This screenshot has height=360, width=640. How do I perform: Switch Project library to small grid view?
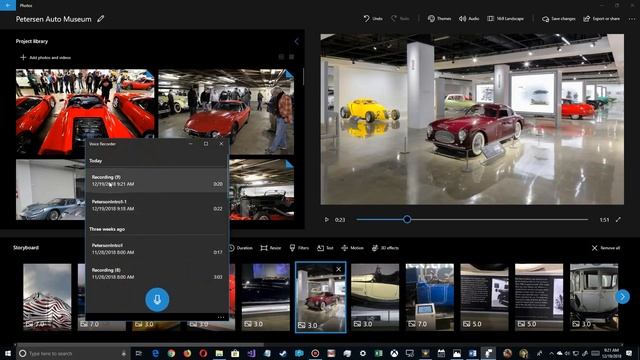291,57
